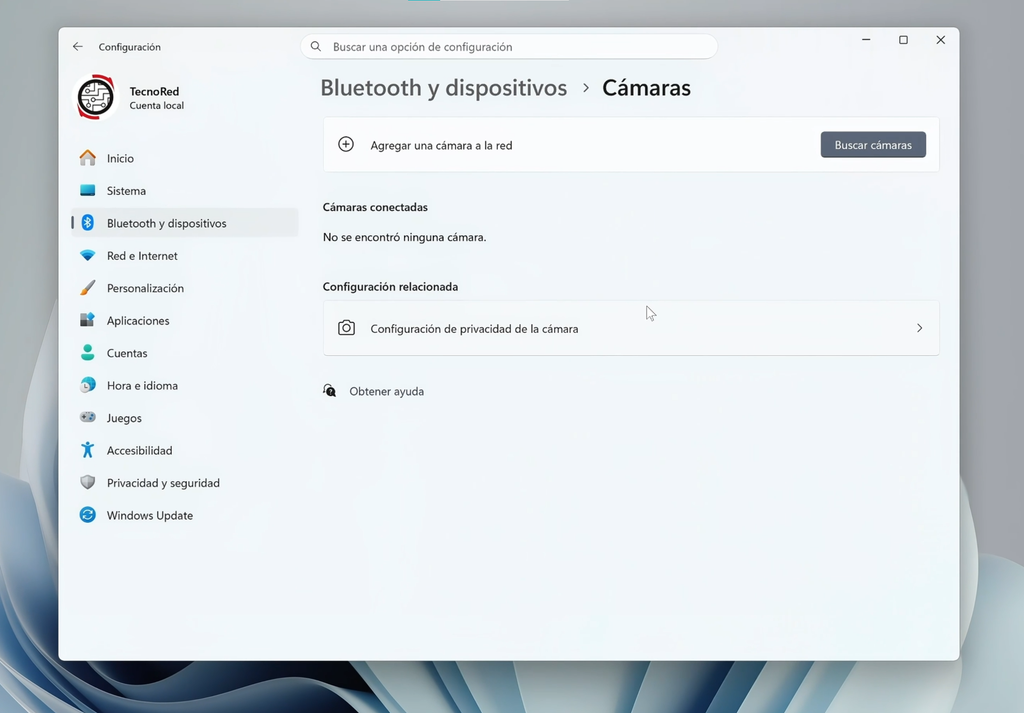The width and height of the screenshot is (1024, 713).
Task: Click the Accesibilidad figure icon
Action: [88, 450]
